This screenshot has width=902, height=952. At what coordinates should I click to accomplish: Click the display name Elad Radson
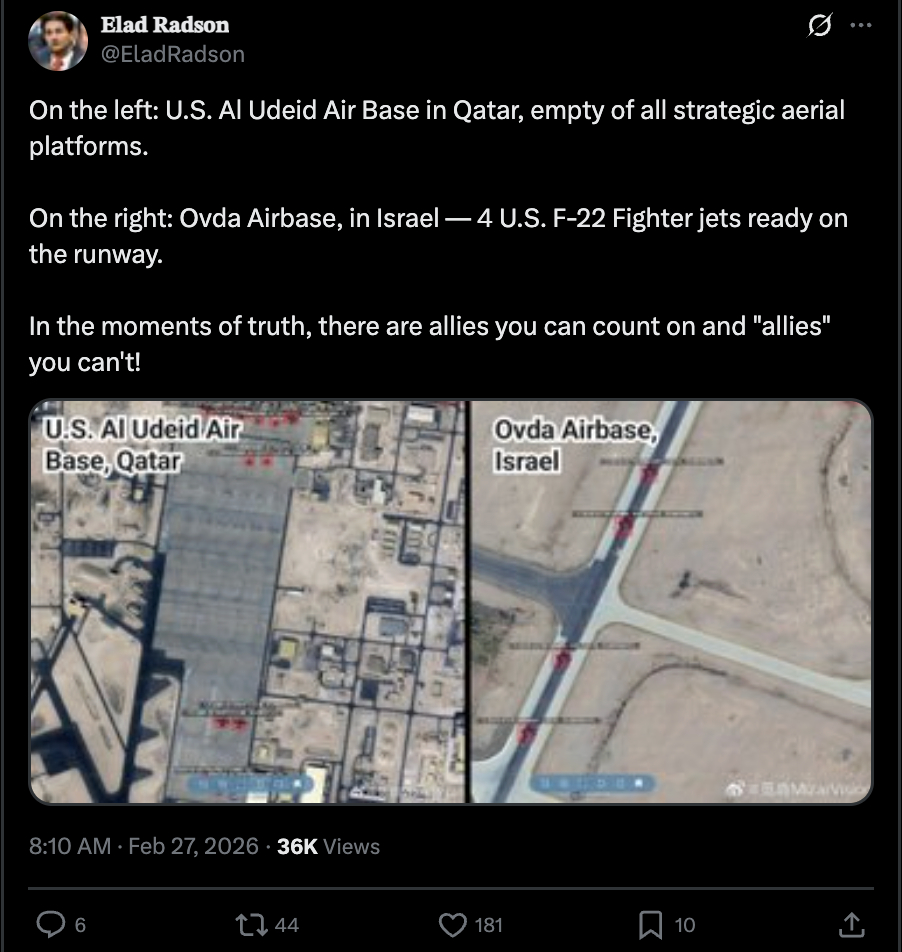click(x=165, y=25)
